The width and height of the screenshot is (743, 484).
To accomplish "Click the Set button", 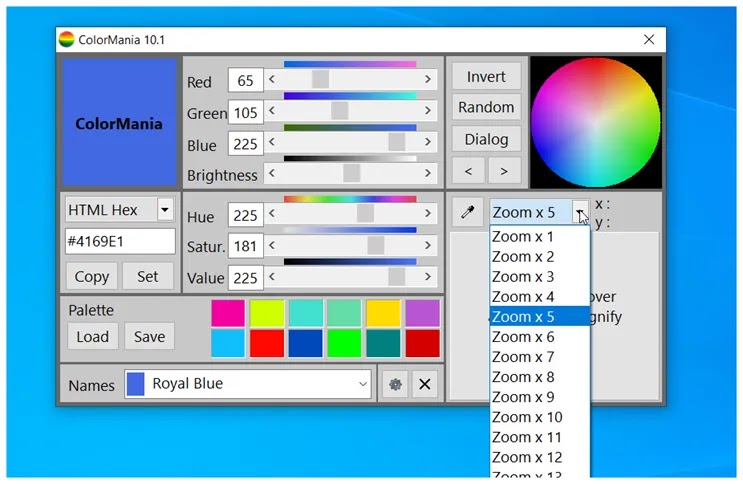I will point(148,276).
